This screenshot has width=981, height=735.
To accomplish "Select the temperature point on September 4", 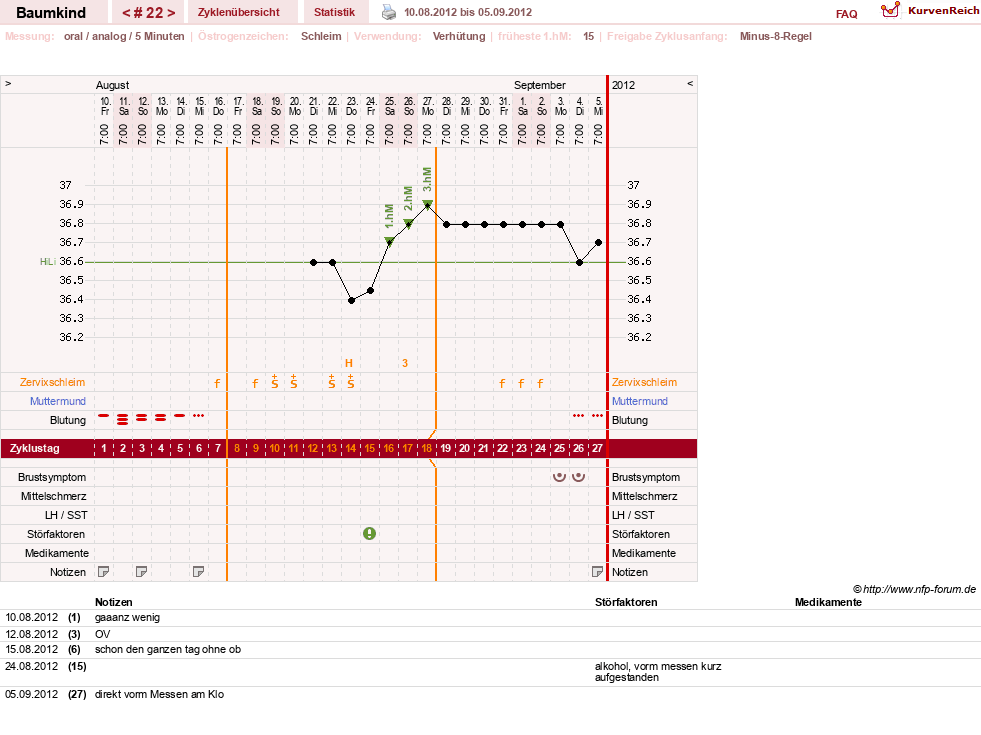I will pyautogui.click(x=579, y=263).
